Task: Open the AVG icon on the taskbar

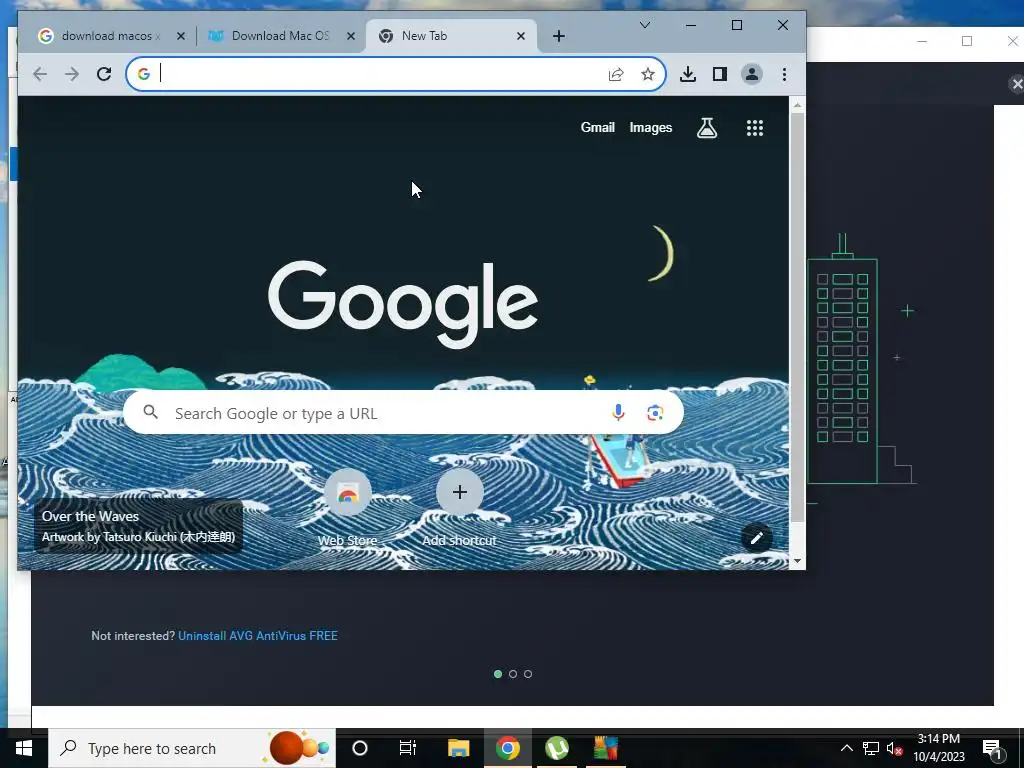Action: (605, 748)
